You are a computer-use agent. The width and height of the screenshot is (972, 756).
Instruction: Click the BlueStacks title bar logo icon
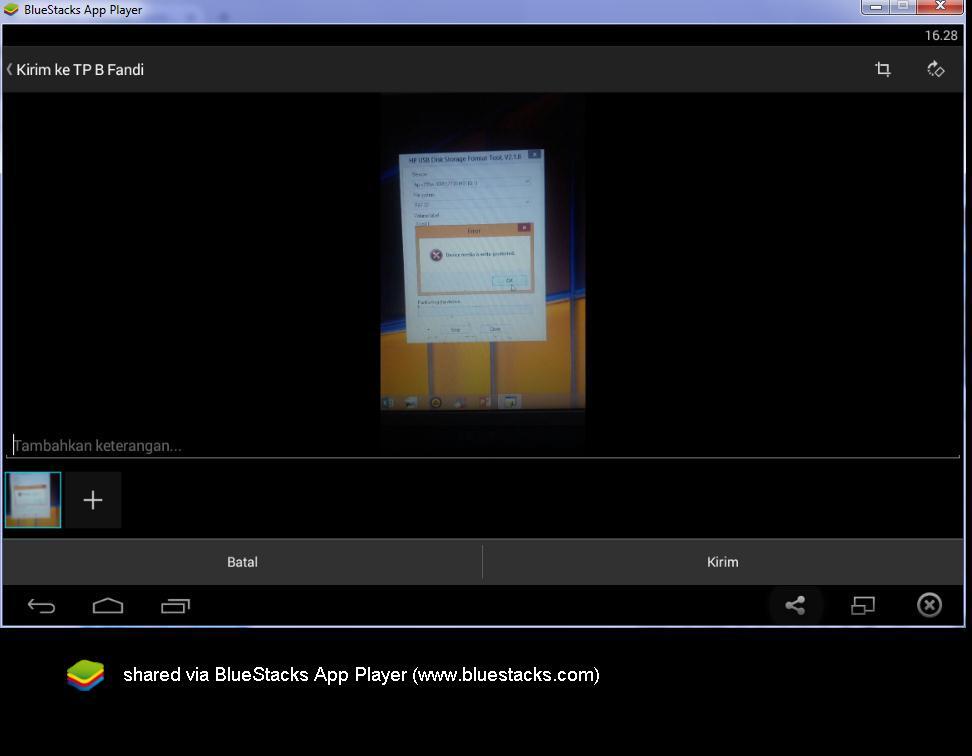coord(11,9)
